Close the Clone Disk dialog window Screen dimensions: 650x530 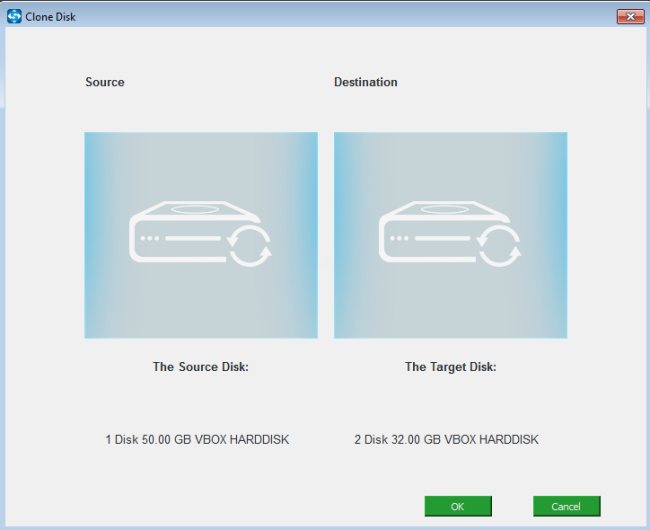(630, 16)
